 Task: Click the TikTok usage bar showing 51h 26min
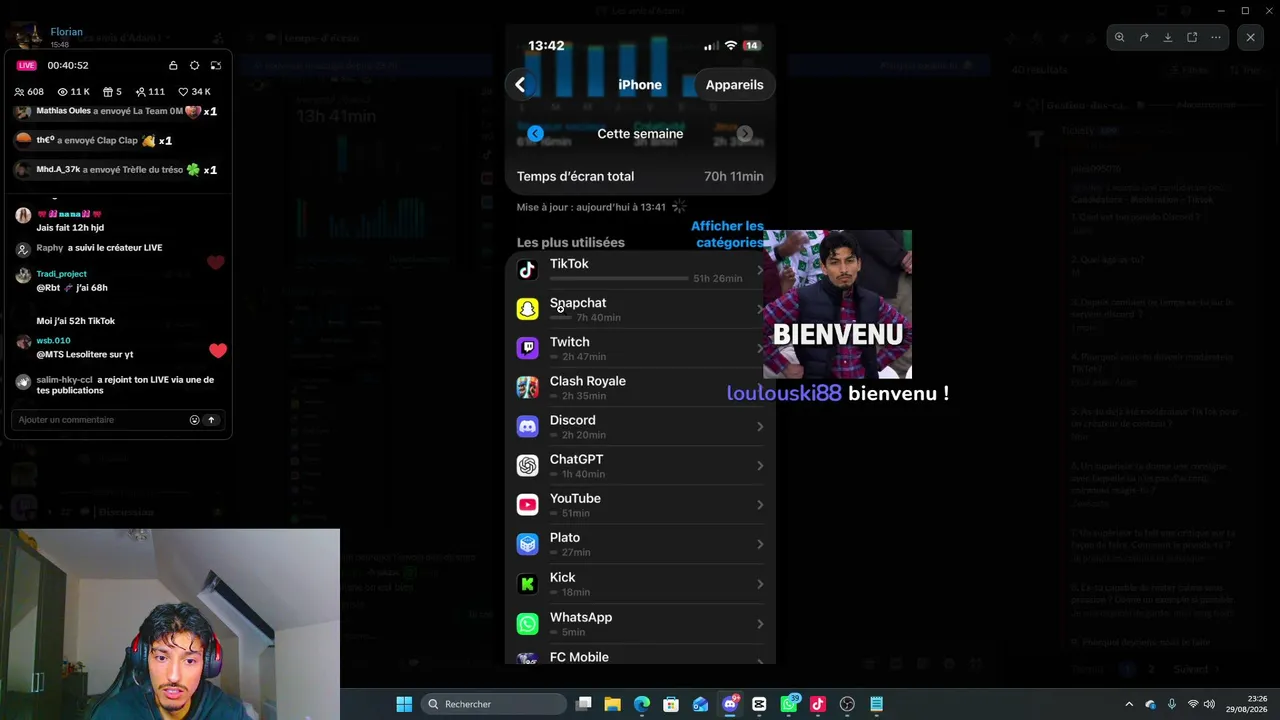click(619, 278)
